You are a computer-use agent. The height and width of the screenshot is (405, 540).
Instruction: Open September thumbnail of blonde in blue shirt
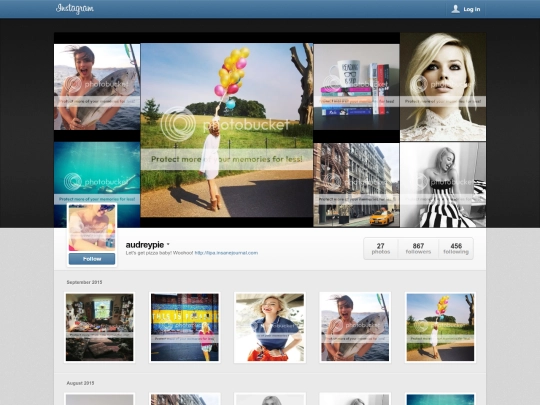(x=270, y=327)
